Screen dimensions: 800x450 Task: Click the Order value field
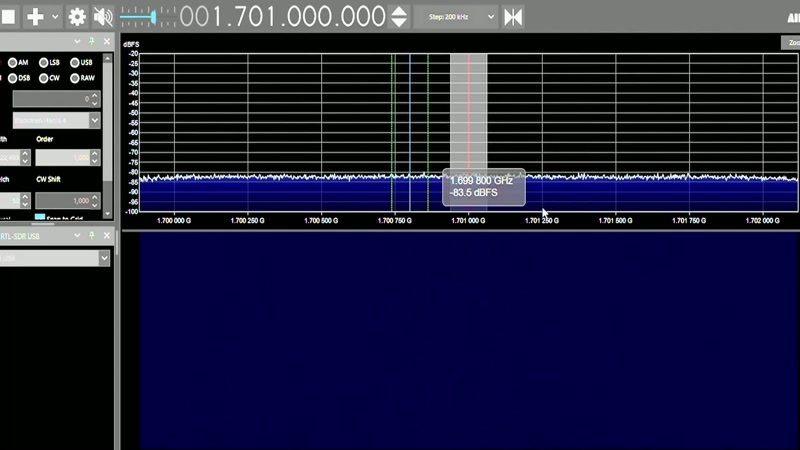(63, 158)
